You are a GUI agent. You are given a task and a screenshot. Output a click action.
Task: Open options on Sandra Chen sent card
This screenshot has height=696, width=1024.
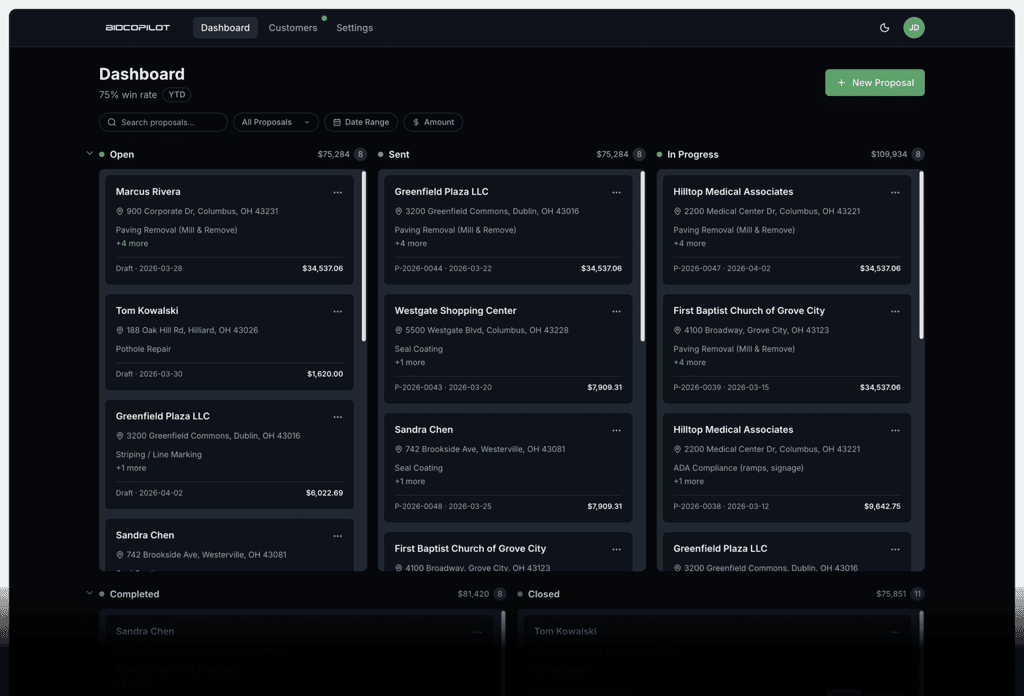(x=616, y=430)
